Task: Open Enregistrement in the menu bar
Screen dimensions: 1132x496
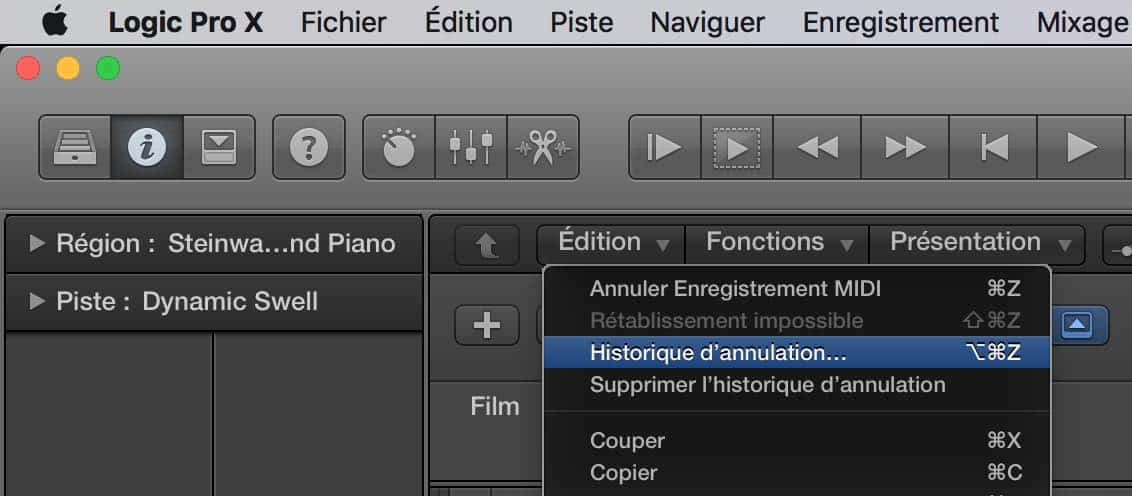Action: [900, 22]
